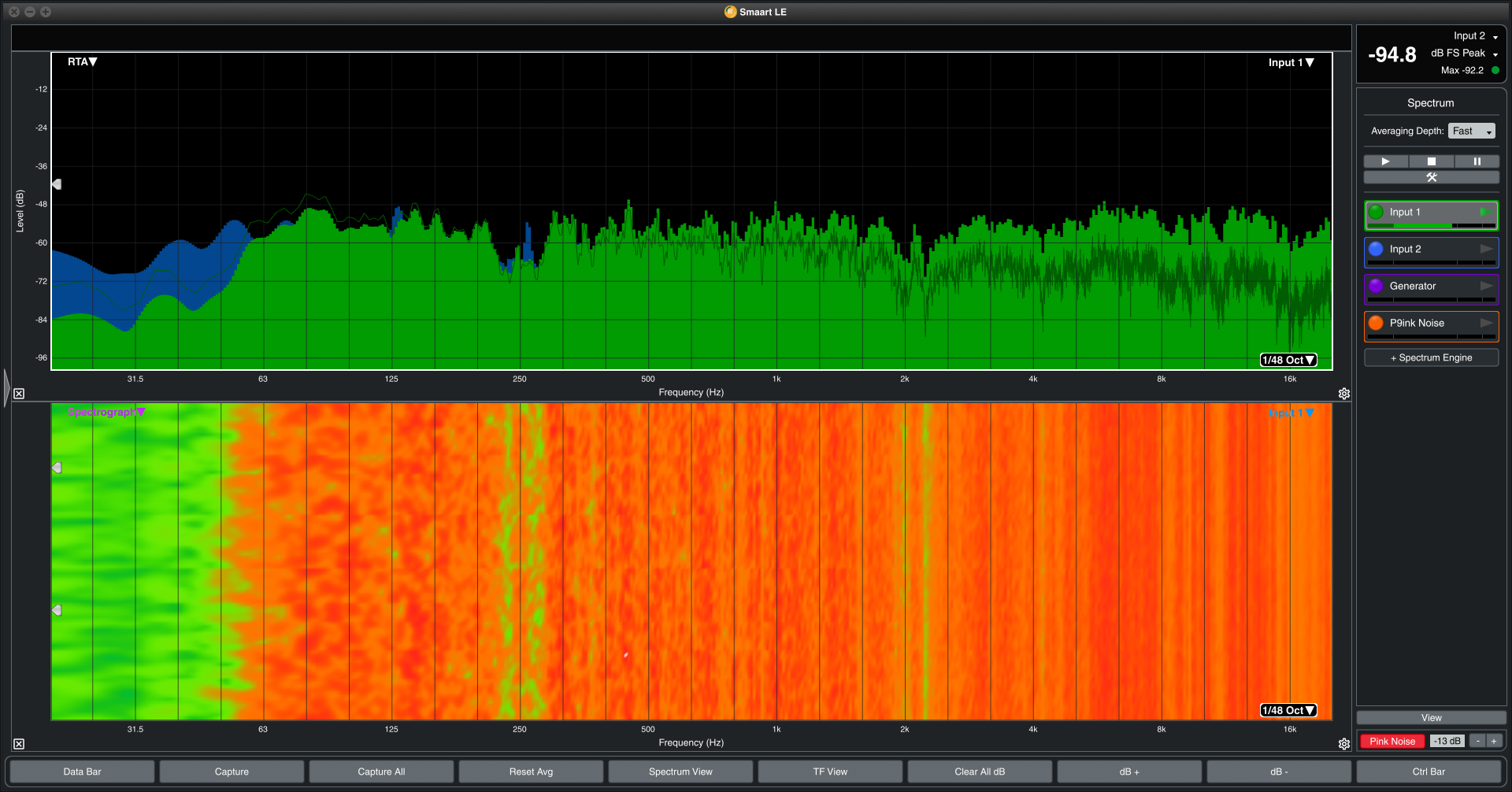The width and height of the screenshot is (1512, 792).
Task: Open Averaging Depth Fast dropdown
Action: [x=1471, y=131]
